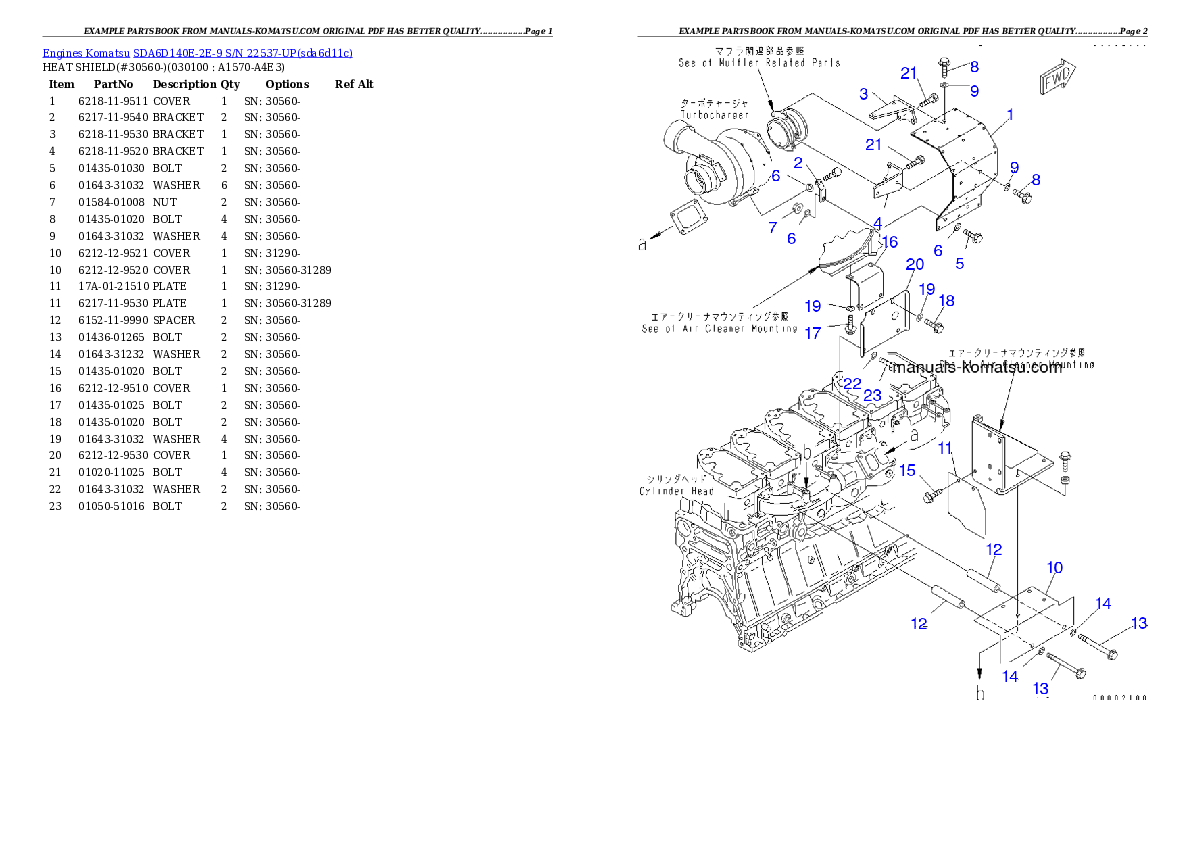Select callout number 10 on the lower bracket
Viewport: 1190px width, 842px height.
(1054, 567)
